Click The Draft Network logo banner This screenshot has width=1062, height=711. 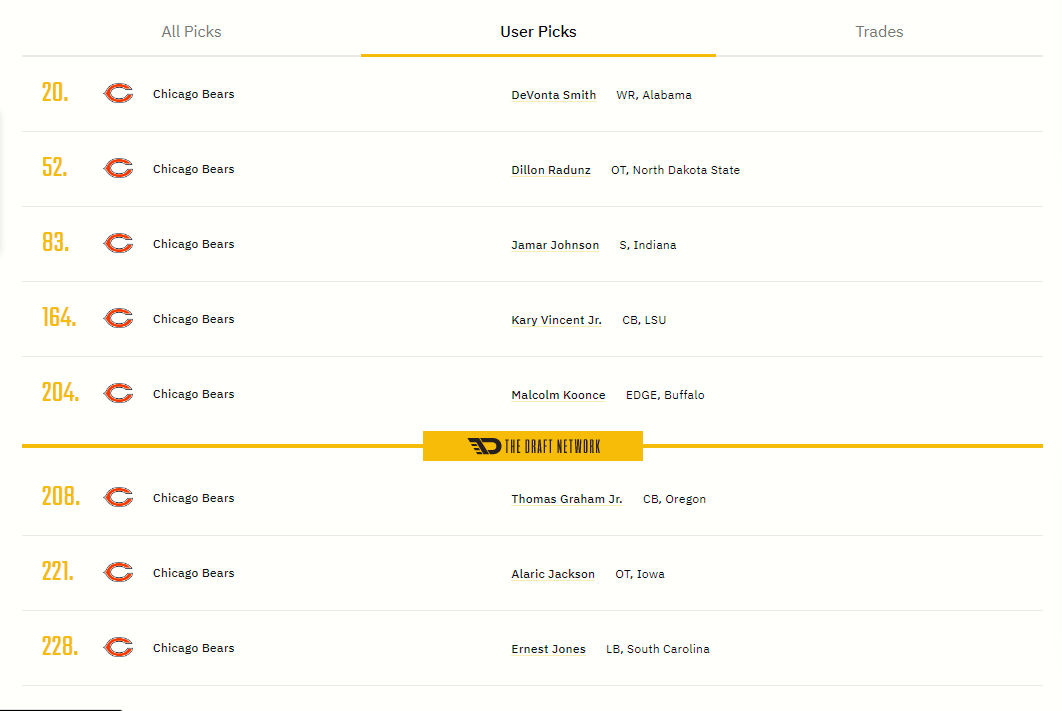[x=533, y=446]
